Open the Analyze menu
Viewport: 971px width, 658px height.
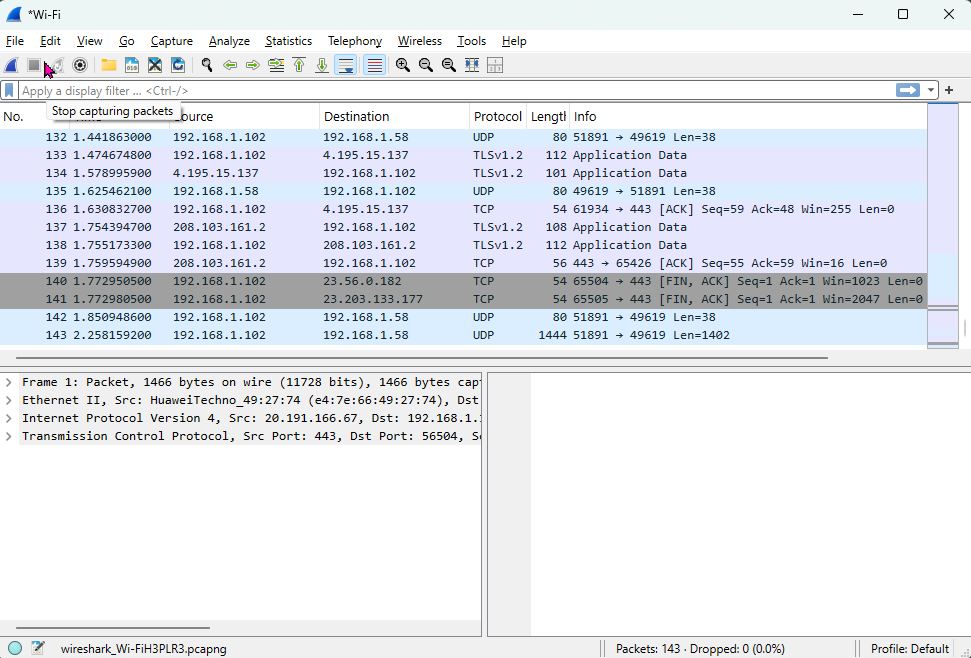click(229, 41)
